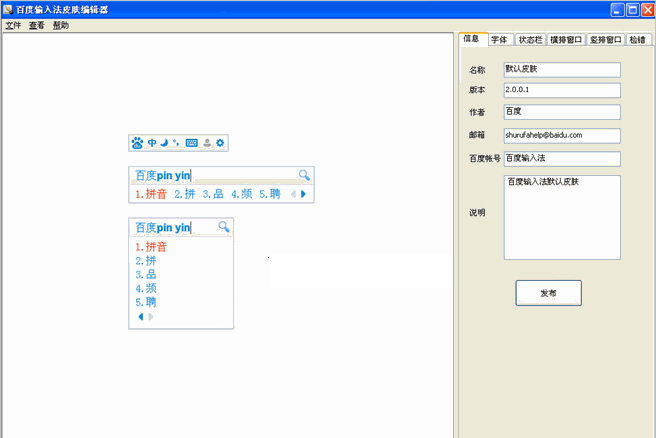Select candidate 2.拼 in horizontal window
Image resolution: width=656 pixels, height=438 pixels.
(184, 194)
